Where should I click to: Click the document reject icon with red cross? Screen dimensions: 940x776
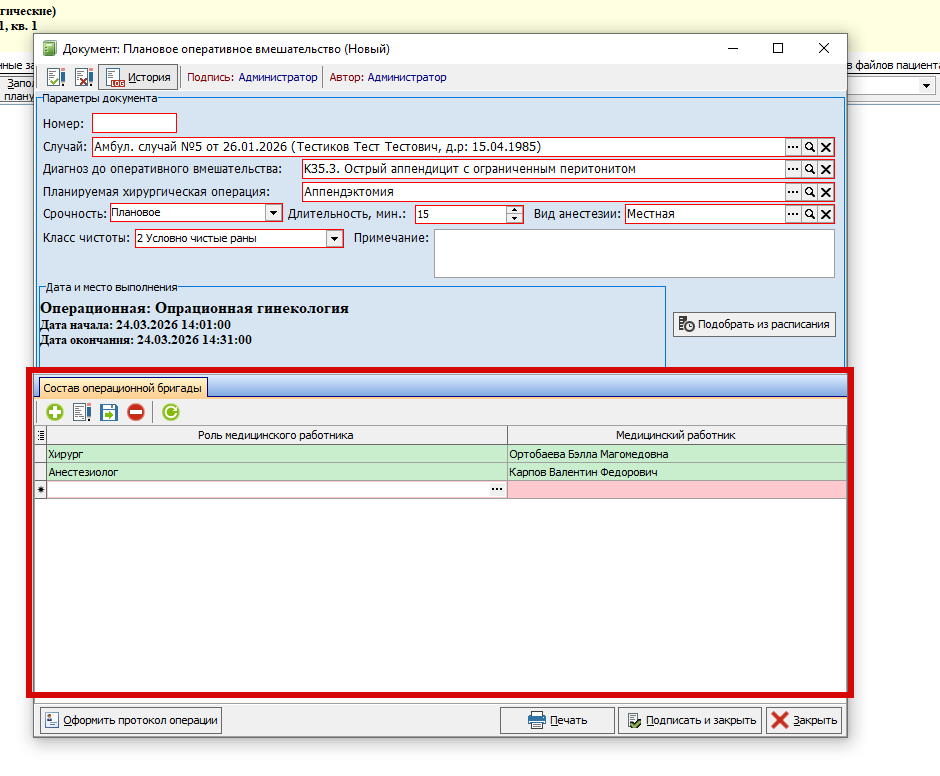pos(84,77)
